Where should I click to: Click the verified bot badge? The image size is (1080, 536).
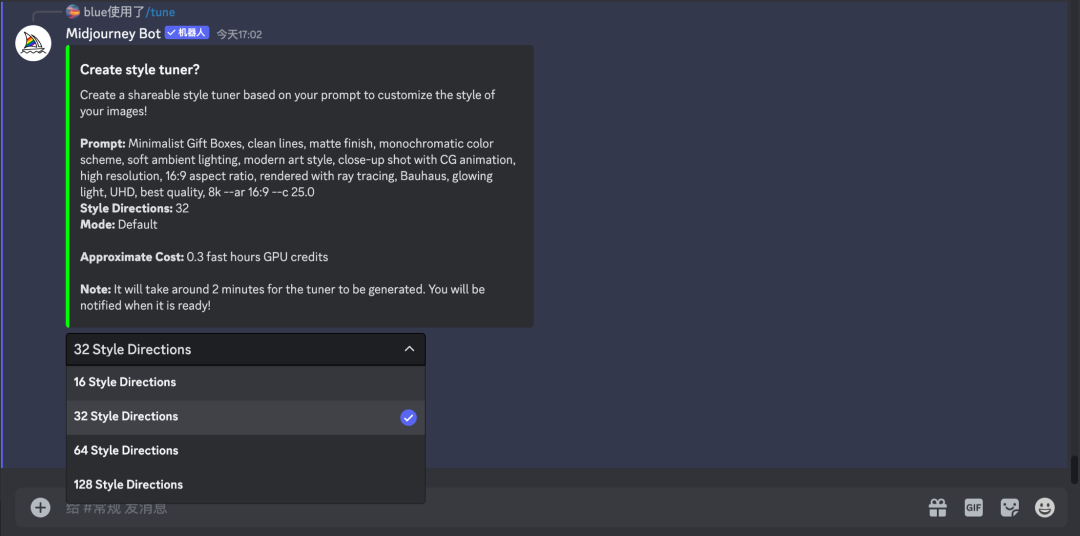[x=187, y=33]
